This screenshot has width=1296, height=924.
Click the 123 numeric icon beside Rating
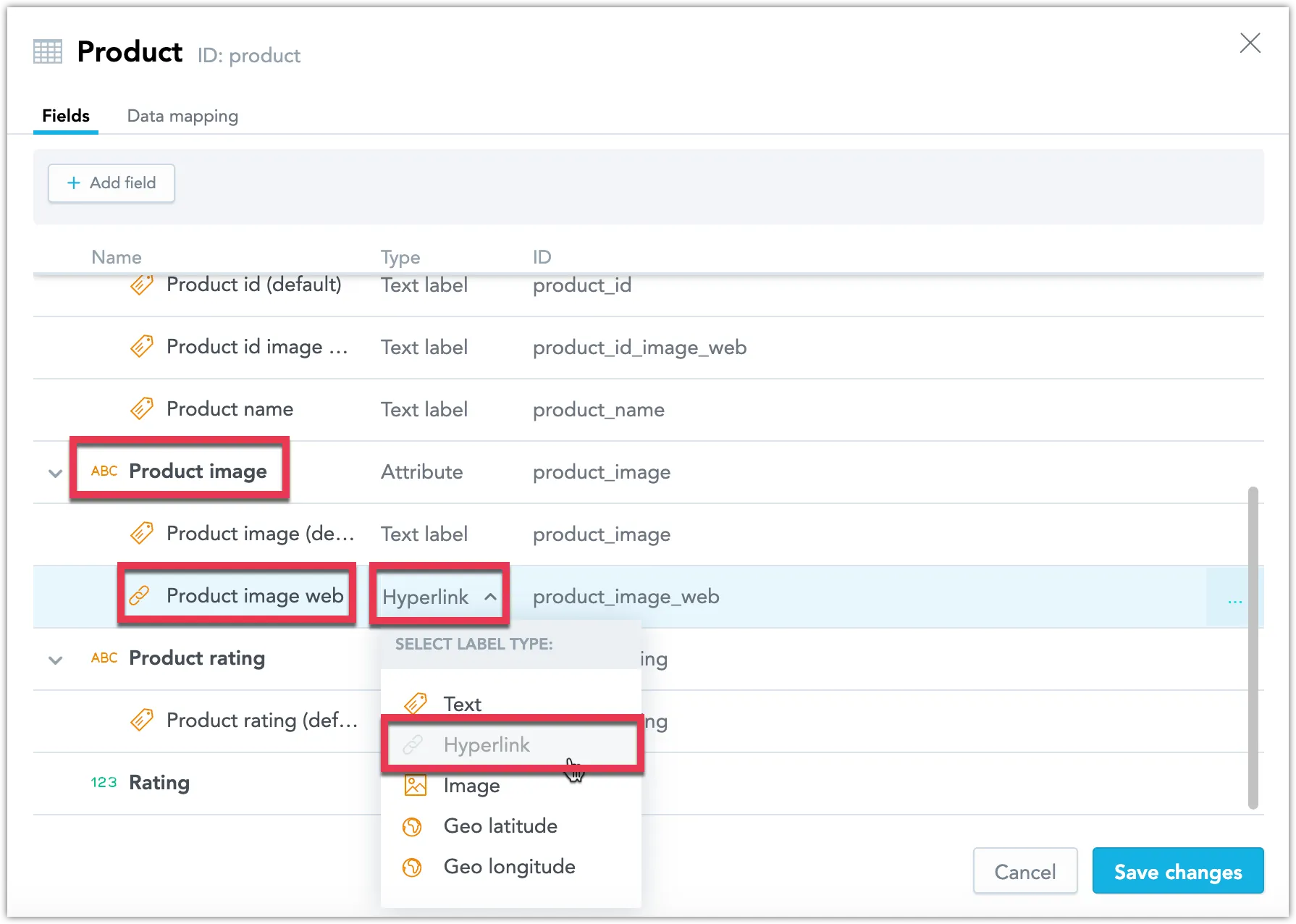[104, 783]
